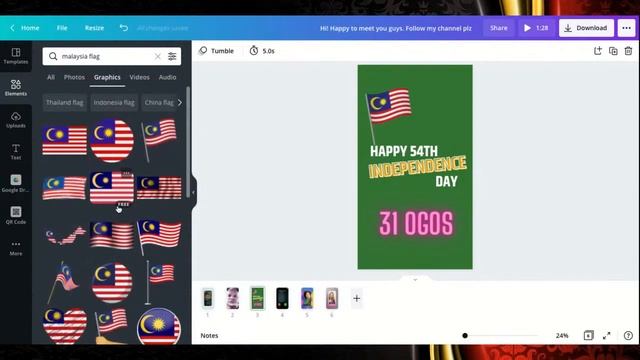Open the Google Drive sidebar panel
The height and width of the screenshot is (360, 640).
pos(16,184)
